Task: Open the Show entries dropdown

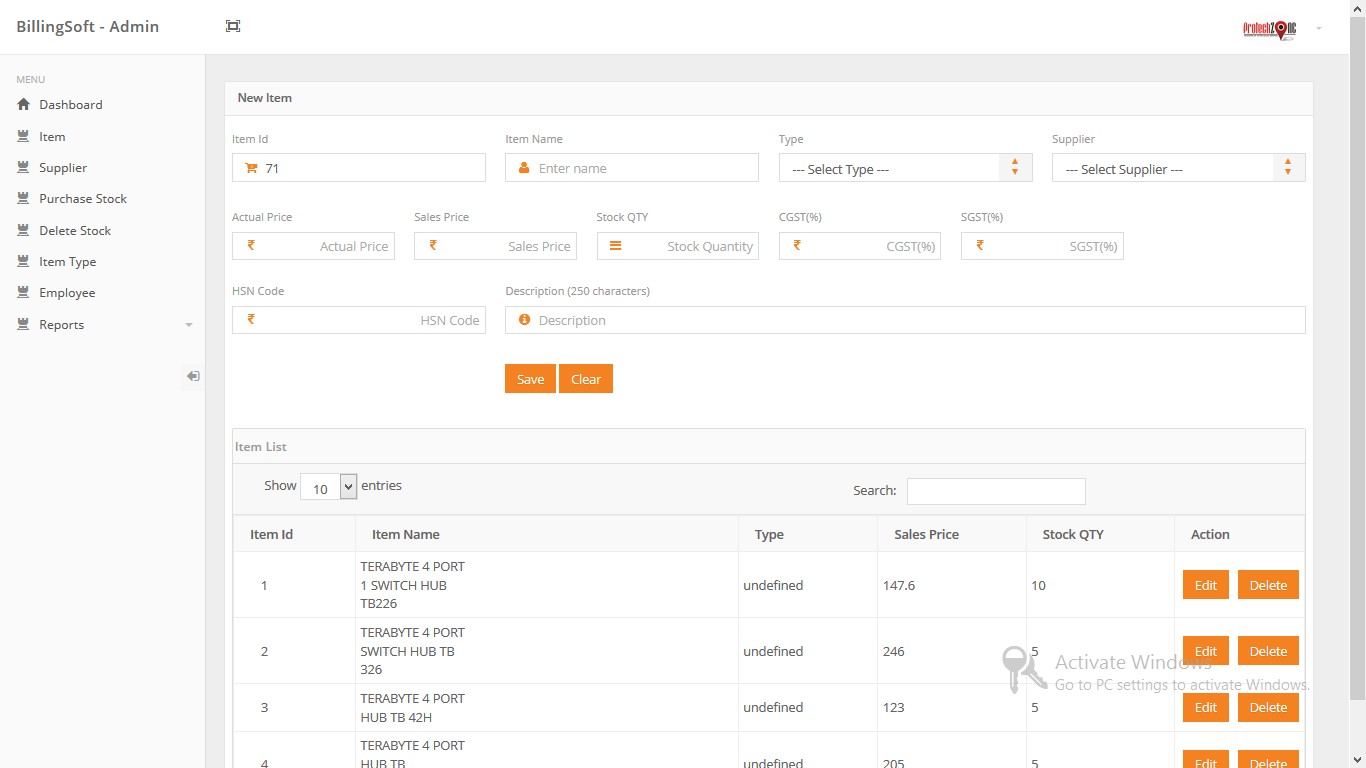Action: pos(328,487)
